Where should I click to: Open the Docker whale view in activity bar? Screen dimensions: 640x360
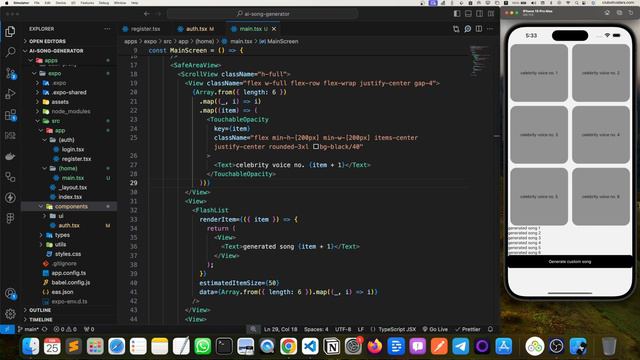[10, 156]
